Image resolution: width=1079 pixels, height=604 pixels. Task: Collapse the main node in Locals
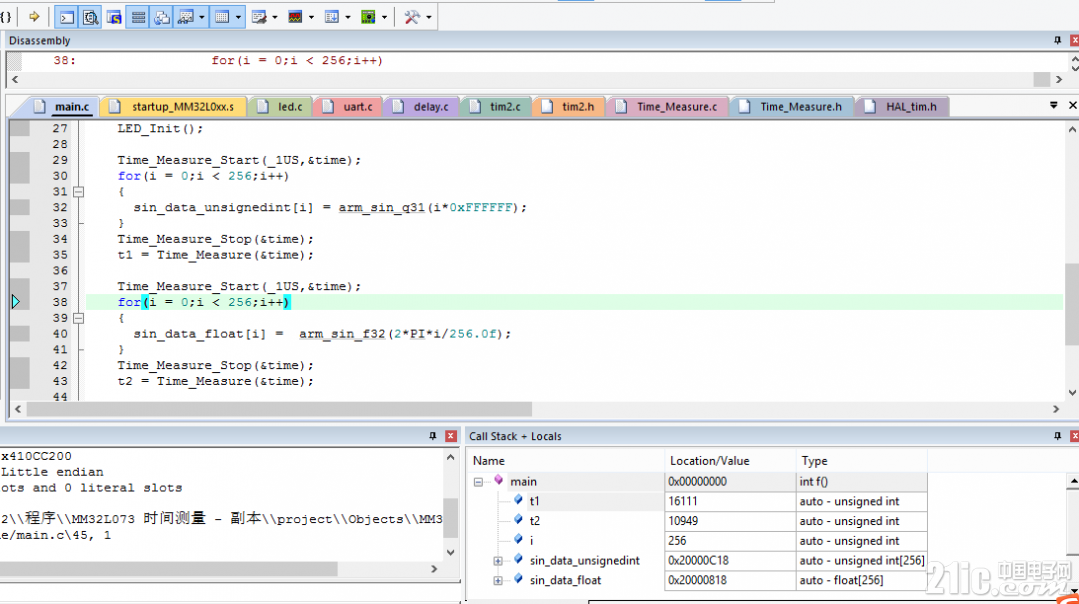tap(478, 482)
